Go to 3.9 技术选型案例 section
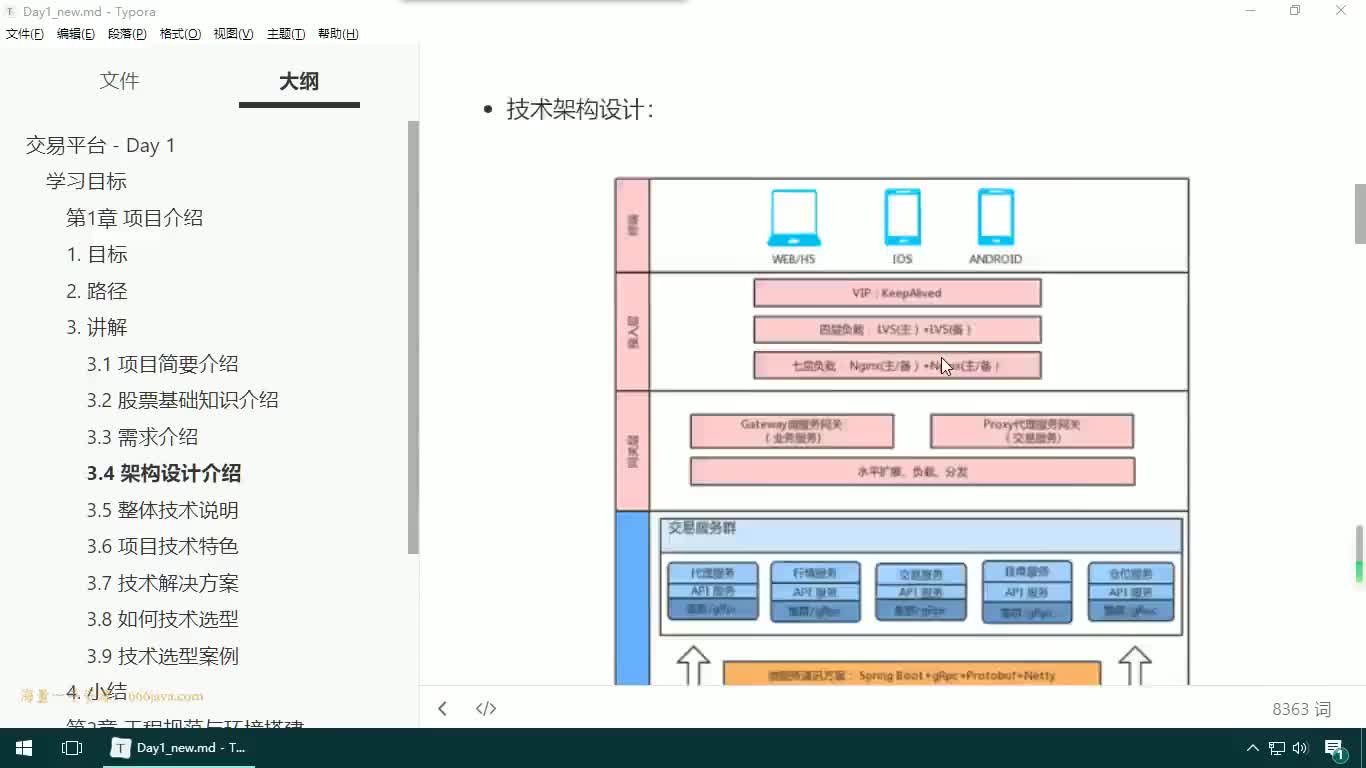The width and height of the screenshot is (1366, 768). pos(162,656)
